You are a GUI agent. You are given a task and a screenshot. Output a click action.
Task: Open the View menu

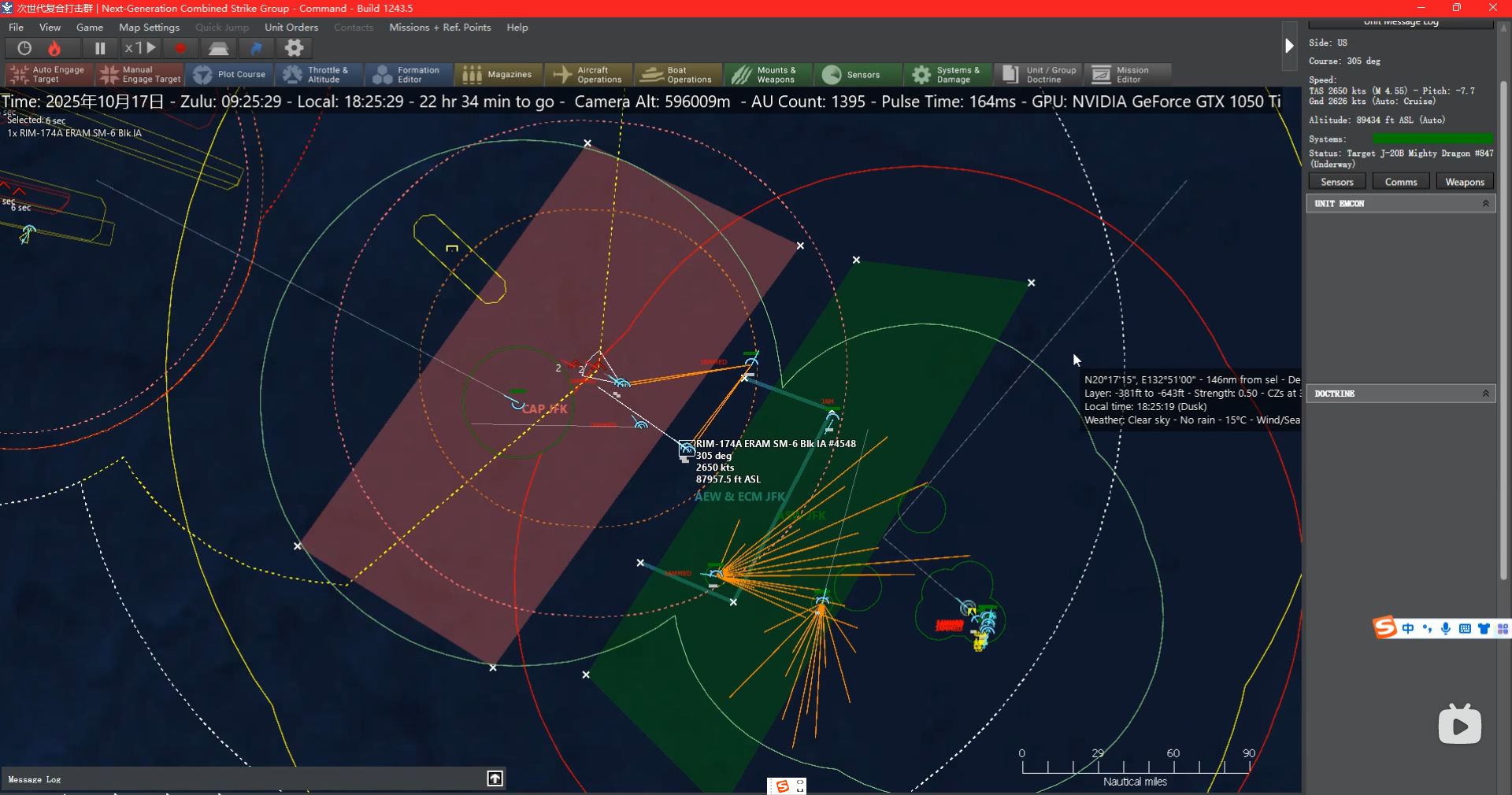click(x=50, y=27)
